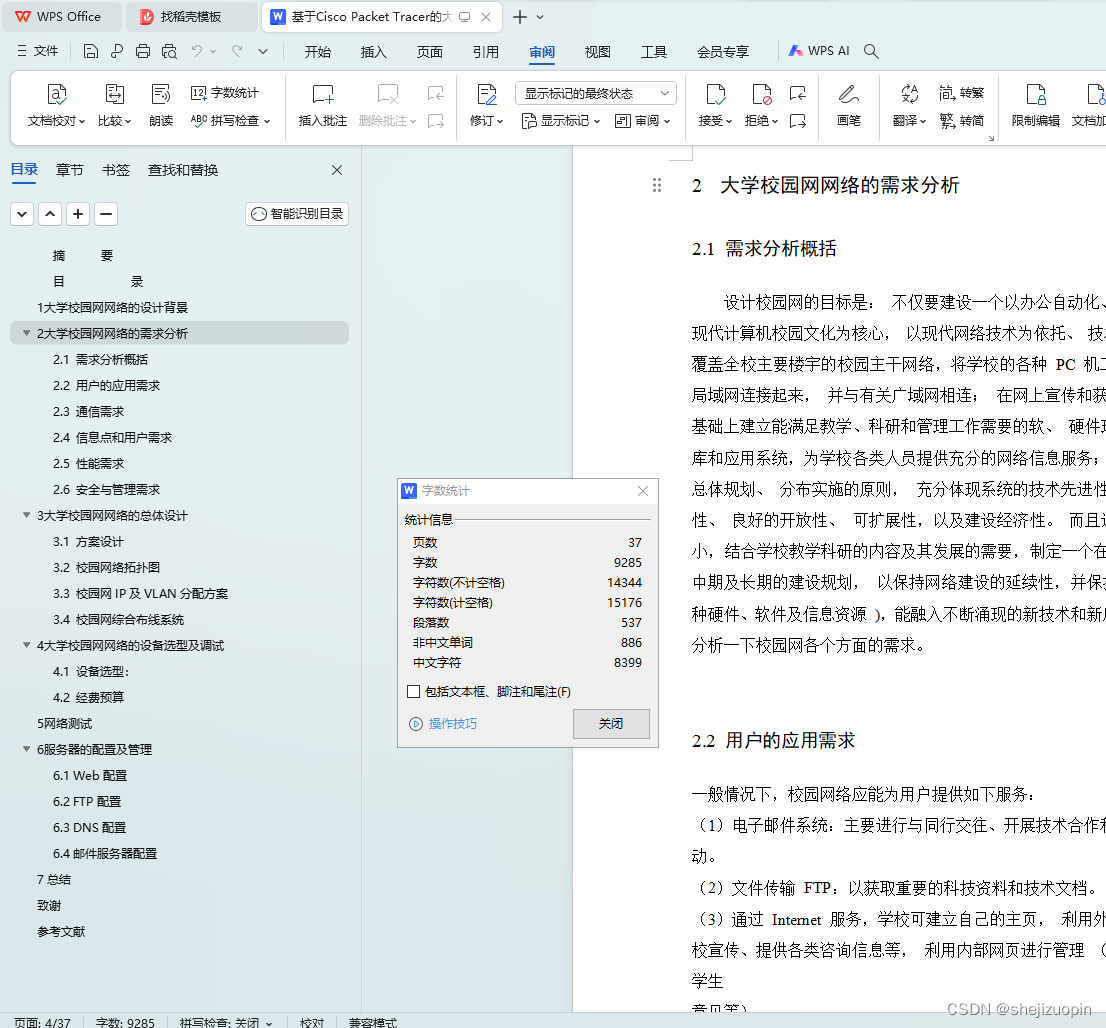This screenshot has height=1028, width=1106.
Task: Open the 文件 menu
Action: (38, 51)
